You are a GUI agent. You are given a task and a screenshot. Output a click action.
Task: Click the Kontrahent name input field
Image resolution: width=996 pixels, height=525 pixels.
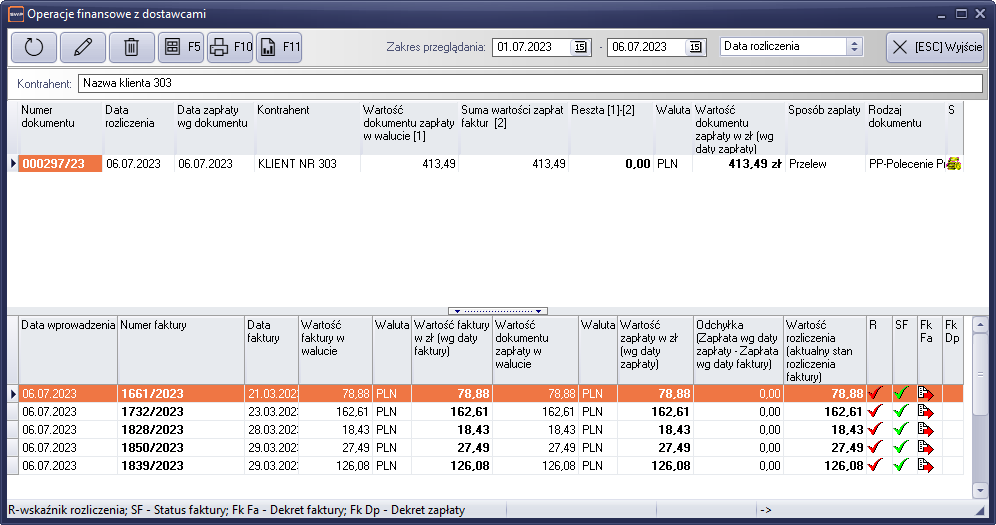530,83
